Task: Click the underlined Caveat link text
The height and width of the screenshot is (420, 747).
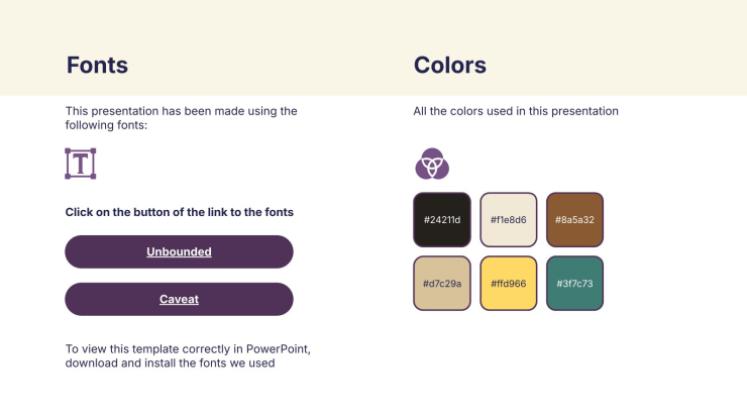Action: pos(179,300)
